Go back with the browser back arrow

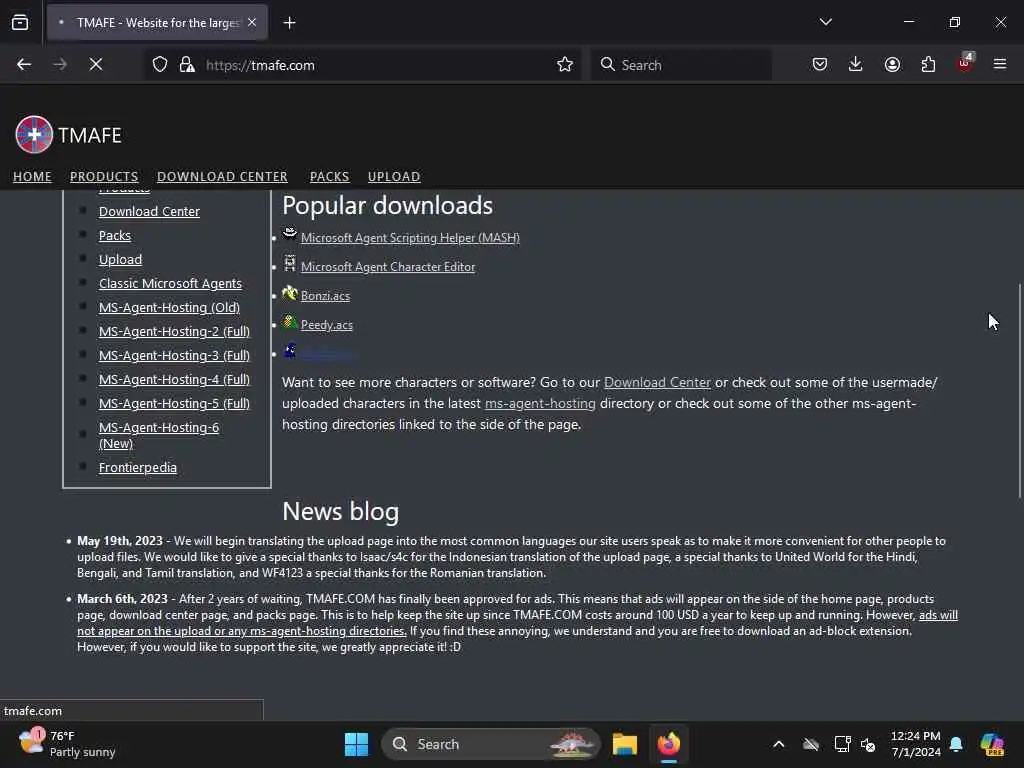click(24, 64)
